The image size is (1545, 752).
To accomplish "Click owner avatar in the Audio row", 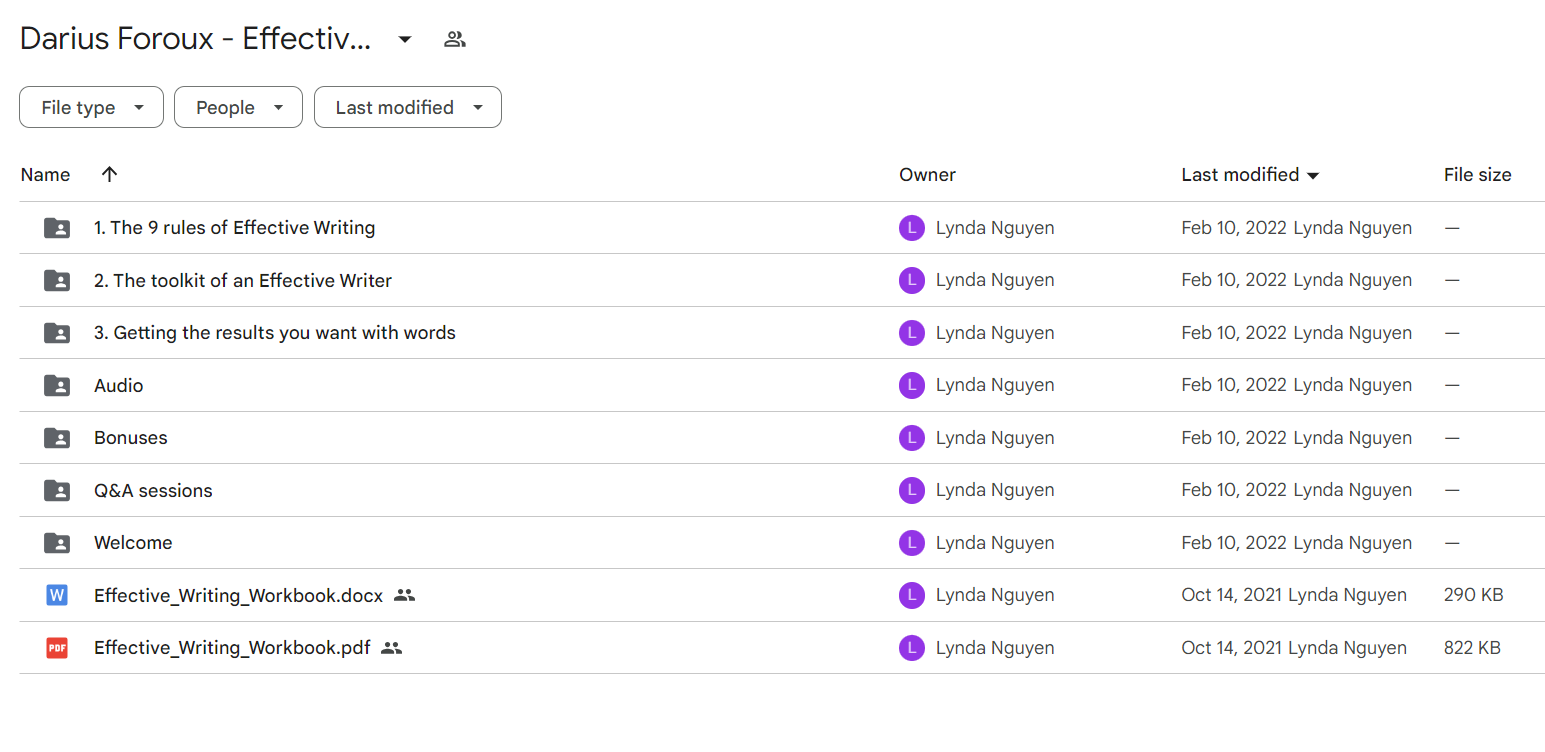I will click(x=912, y=385).
